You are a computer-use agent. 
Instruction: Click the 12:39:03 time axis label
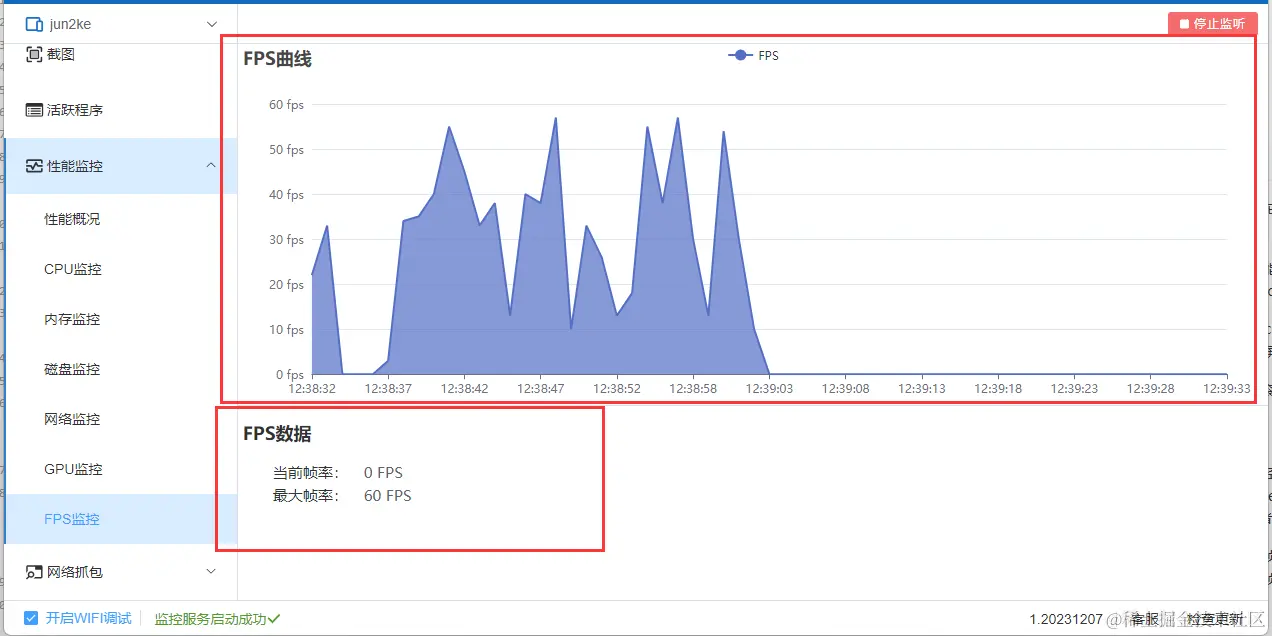coord(769,389)
